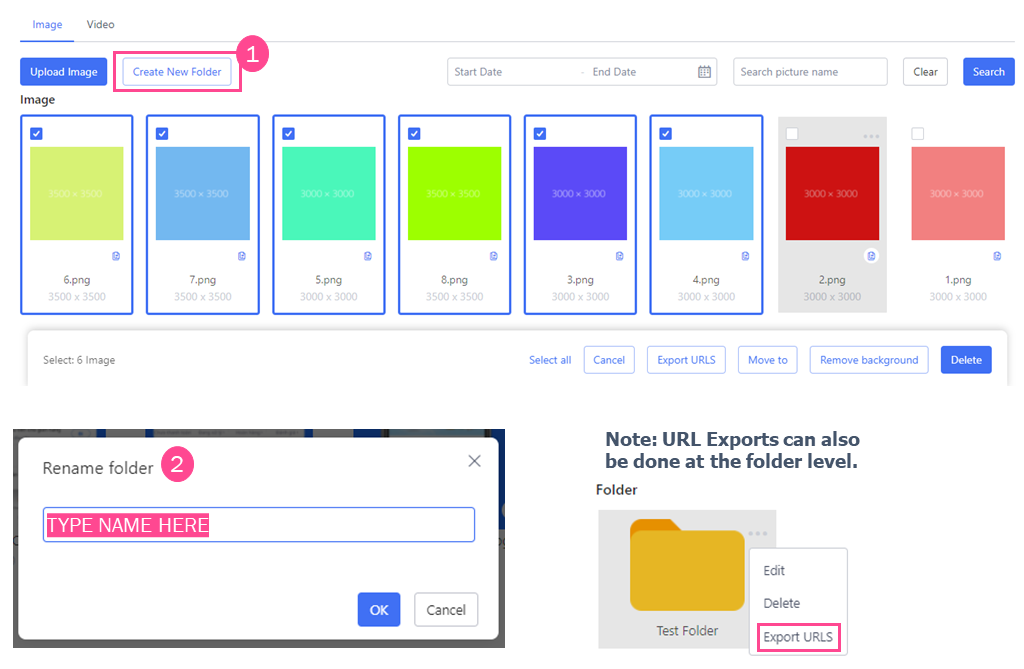Viewport: 1024px width, 669px height.
Task: Select Export URLS in the folder menu
Action: tap(797, 637)
